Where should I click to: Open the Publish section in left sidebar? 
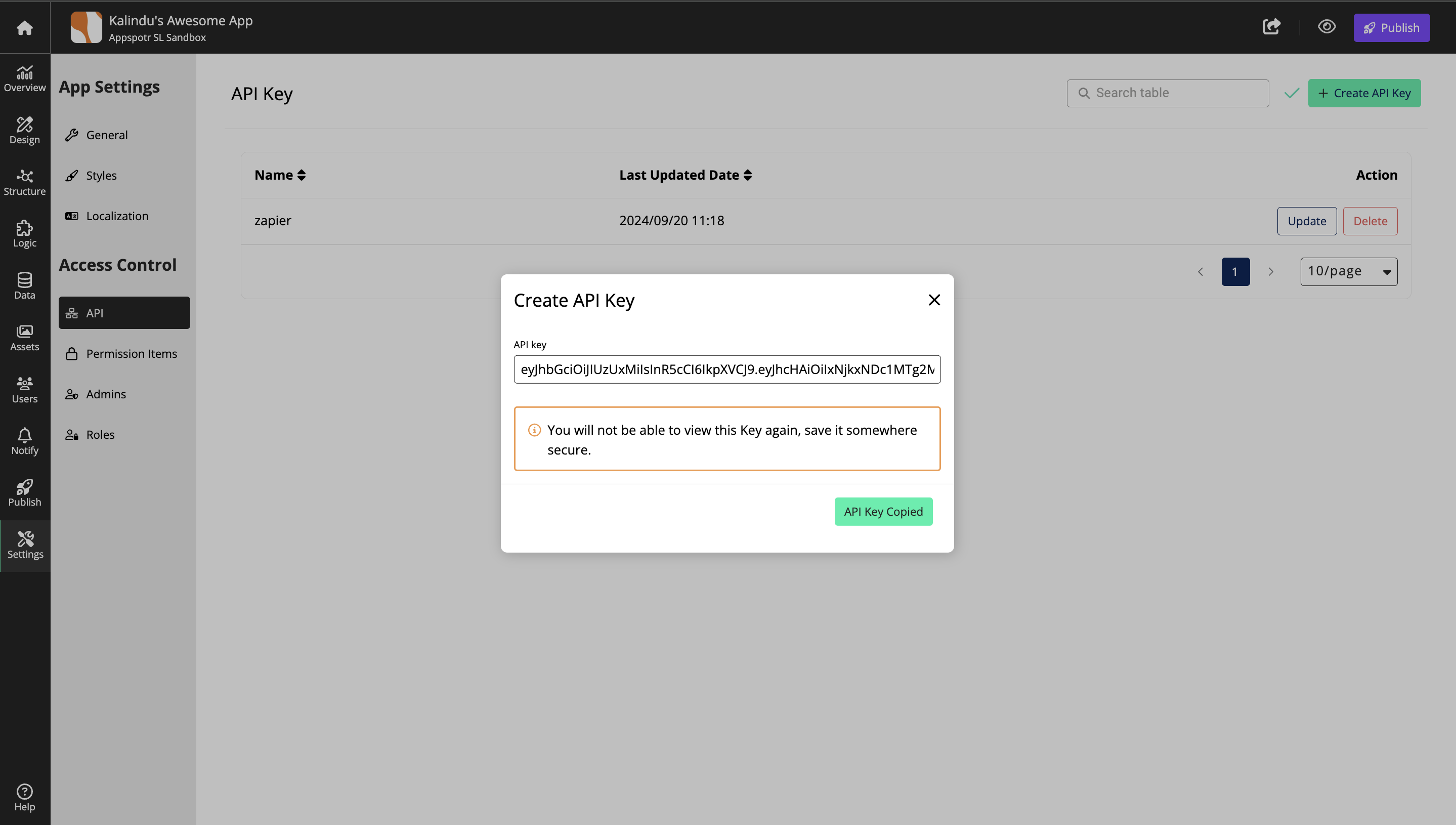24,493
